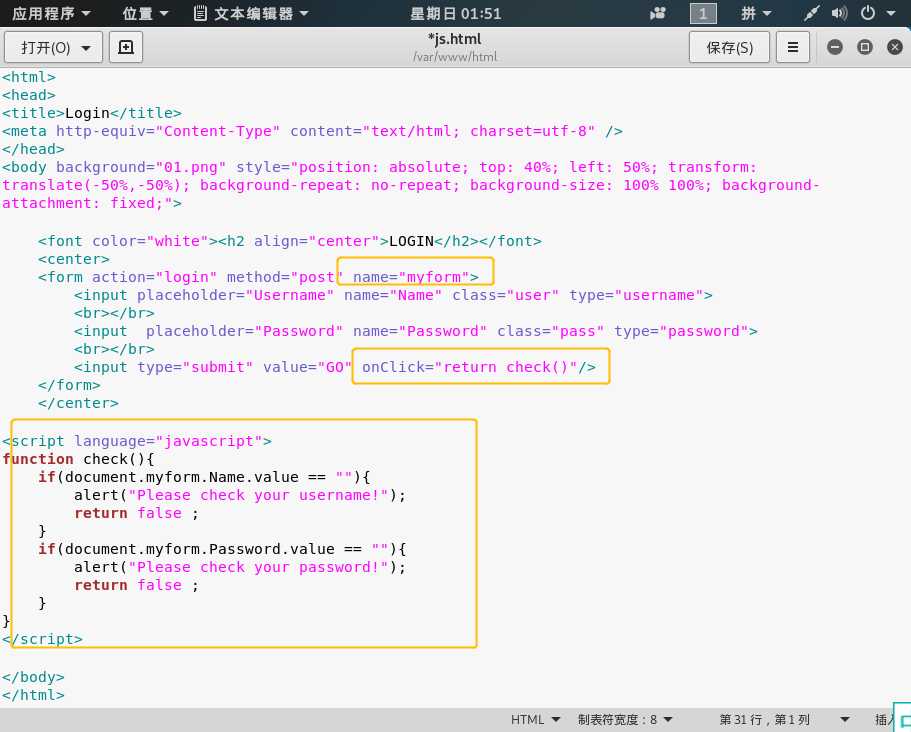Click the function check(){ line
Viewport: 911px width, 732px height.
pyautogui.click(x=78, y=459)
